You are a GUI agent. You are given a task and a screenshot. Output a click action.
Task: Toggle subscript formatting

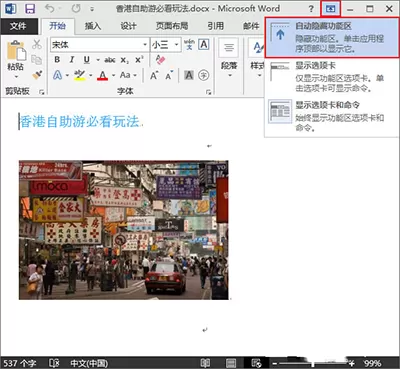pos(125,60)
